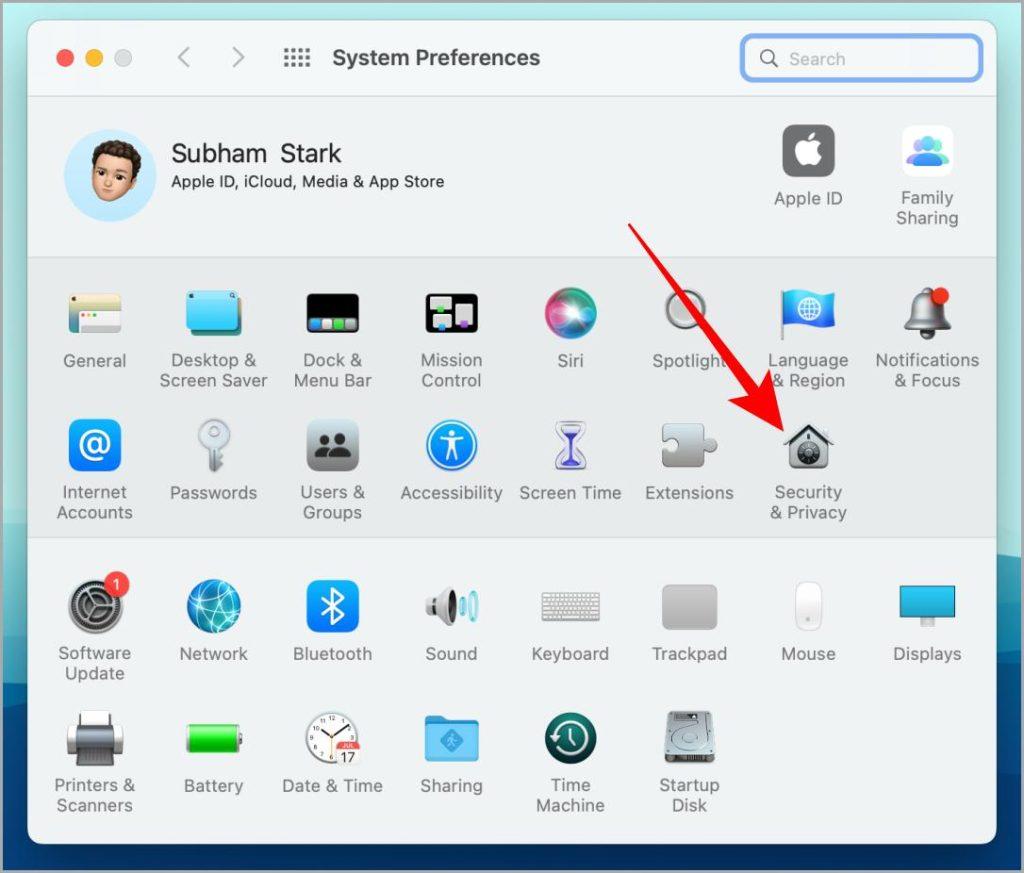Click the Subham Stark profile avatar
This screenshot has height=873, width=1024.
coord(110,175)
